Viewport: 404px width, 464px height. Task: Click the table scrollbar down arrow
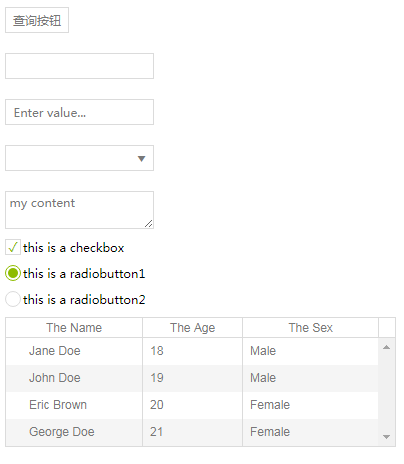coord(387,437)
